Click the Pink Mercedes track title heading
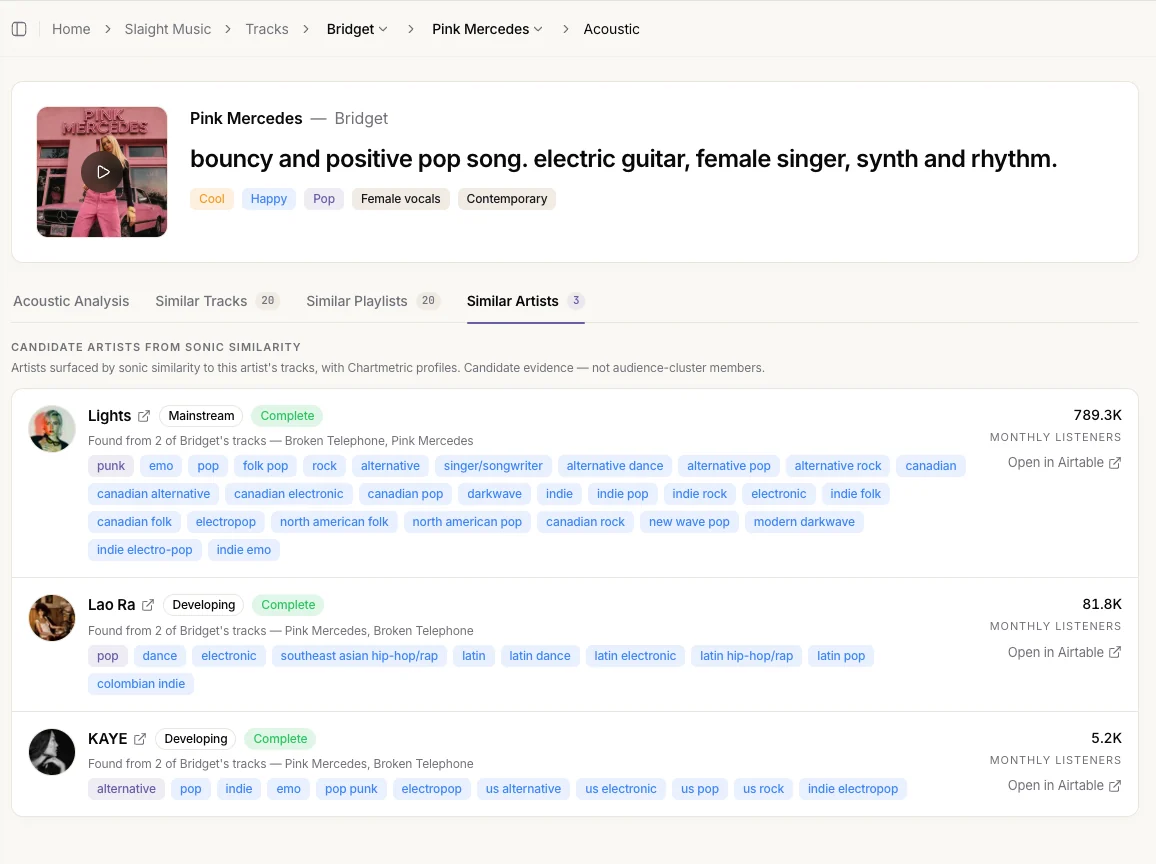Image resolution: width=1156 pixels, height=864 pixels. [x=246, y=119]
